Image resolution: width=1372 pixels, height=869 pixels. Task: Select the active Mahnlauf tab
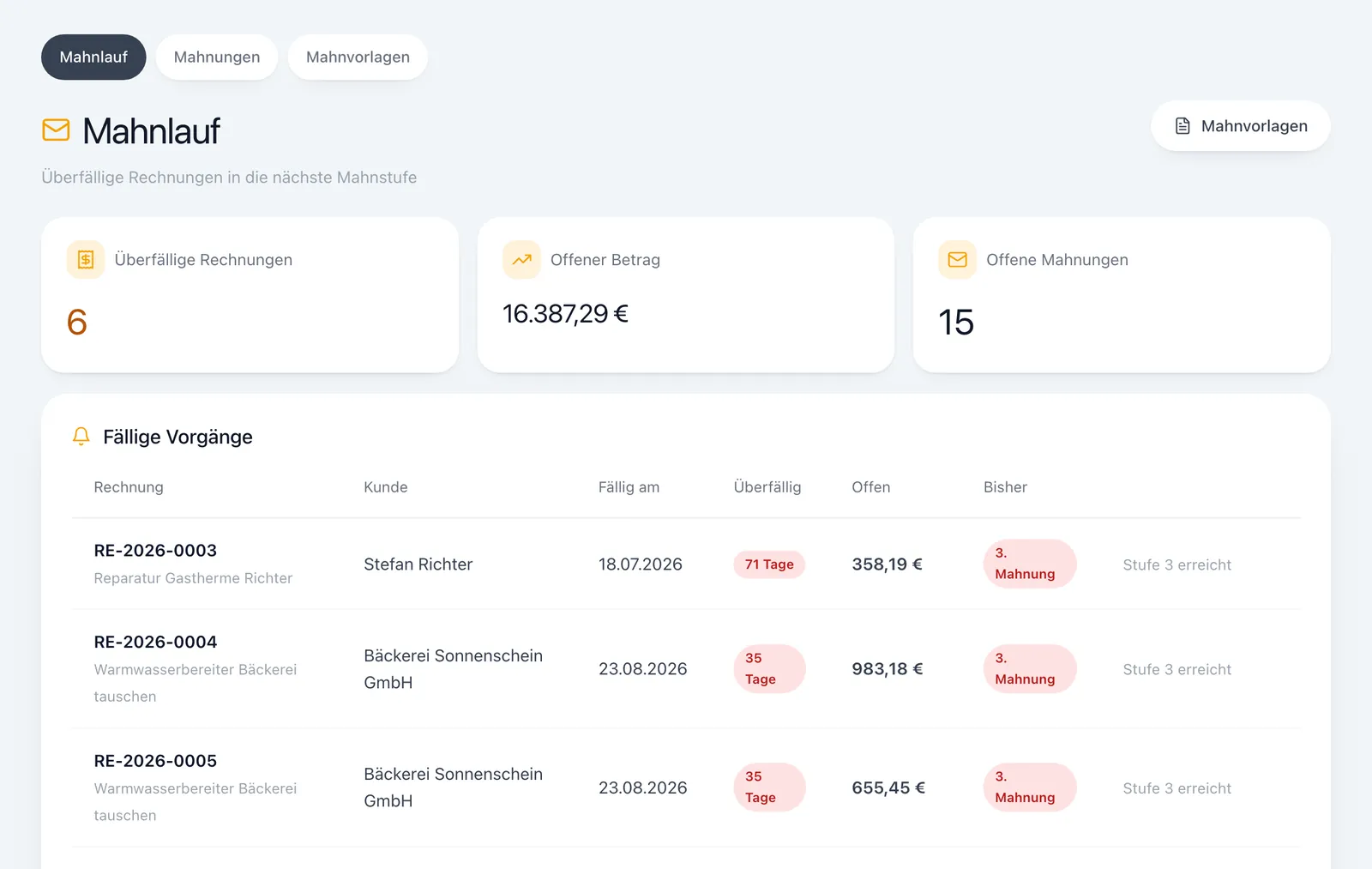93,57
